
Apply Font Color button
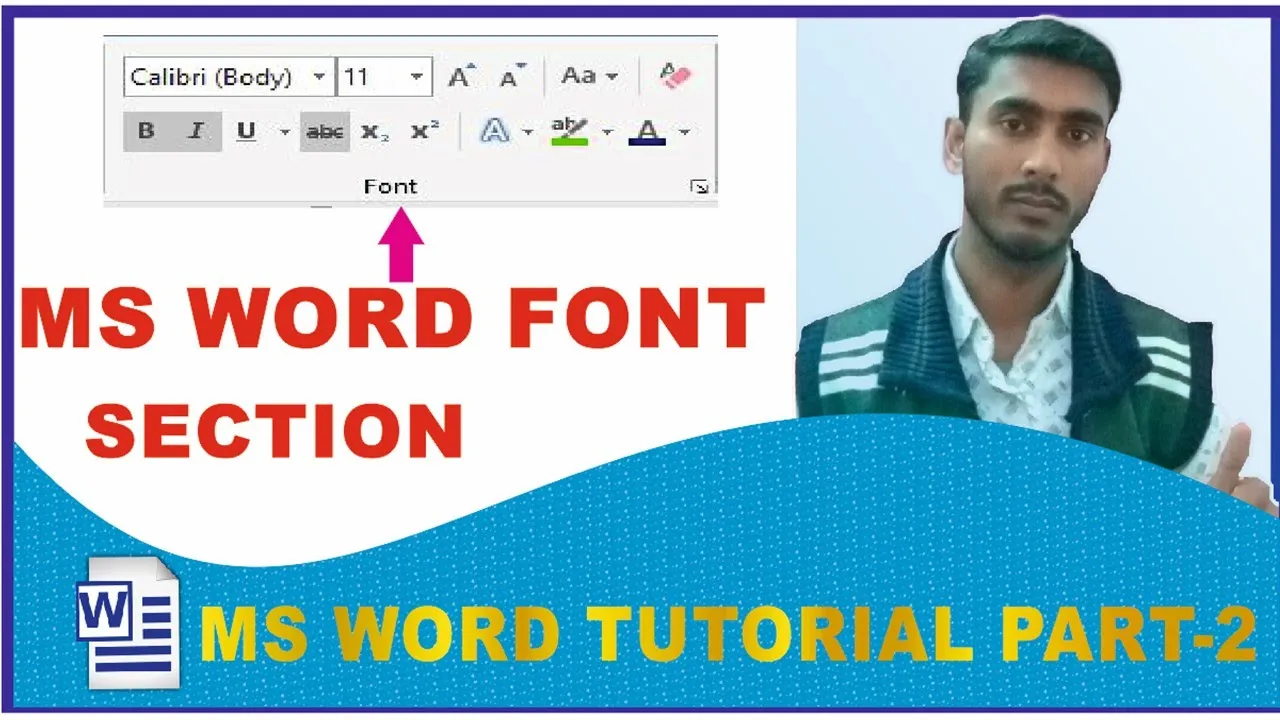click(x=647, y=131)
